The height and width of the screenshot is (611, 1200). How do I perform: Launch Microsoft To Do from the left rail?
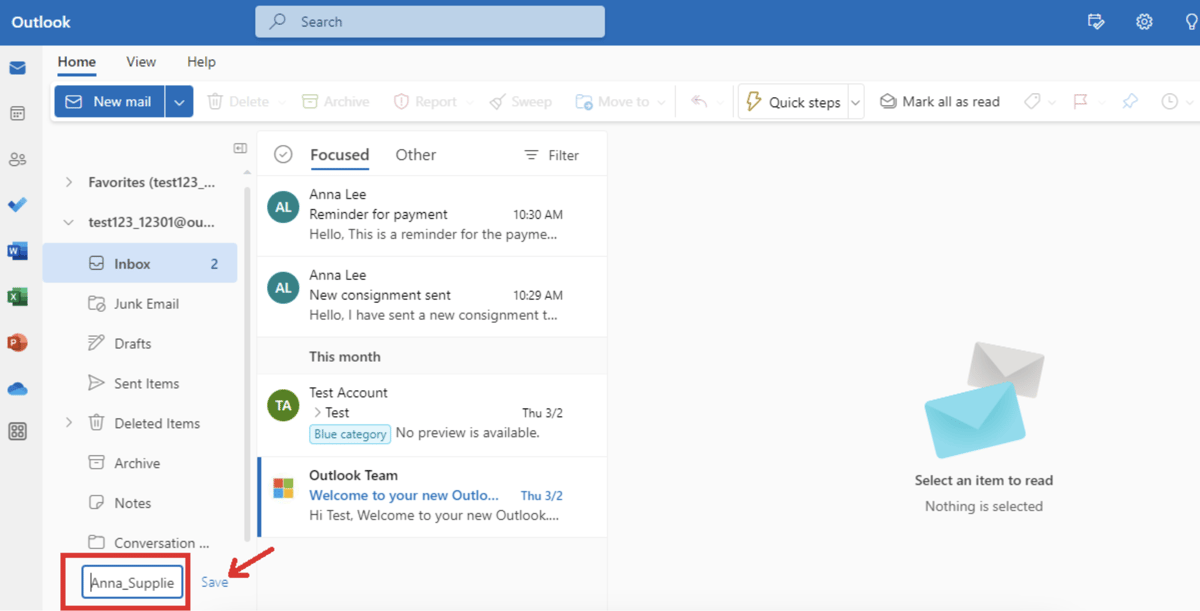[x=17, y=205]
